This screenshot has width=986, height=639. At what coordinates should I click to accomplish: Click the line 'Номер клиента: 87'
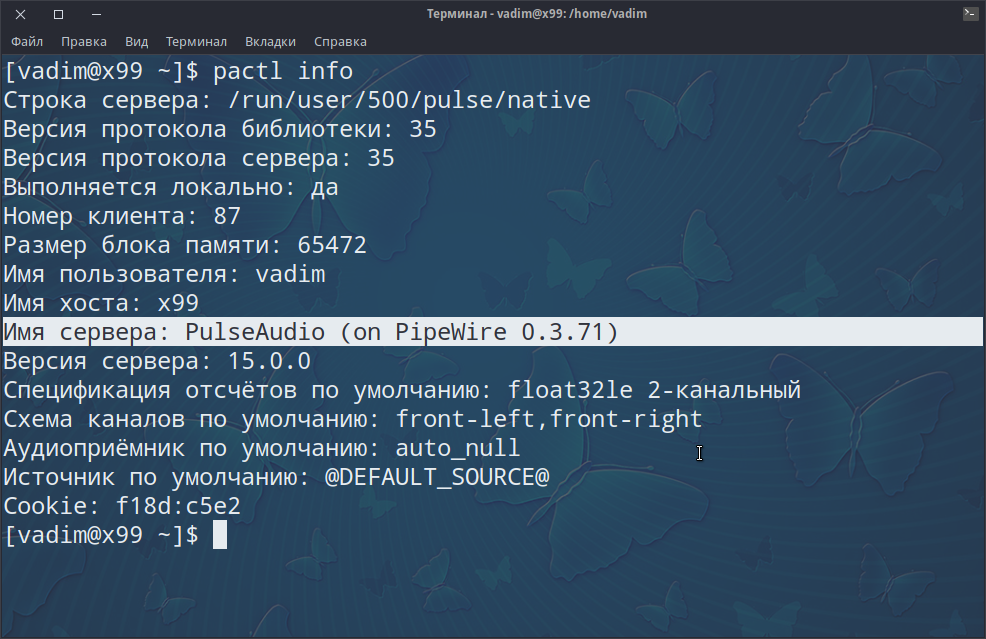(122, 216)
